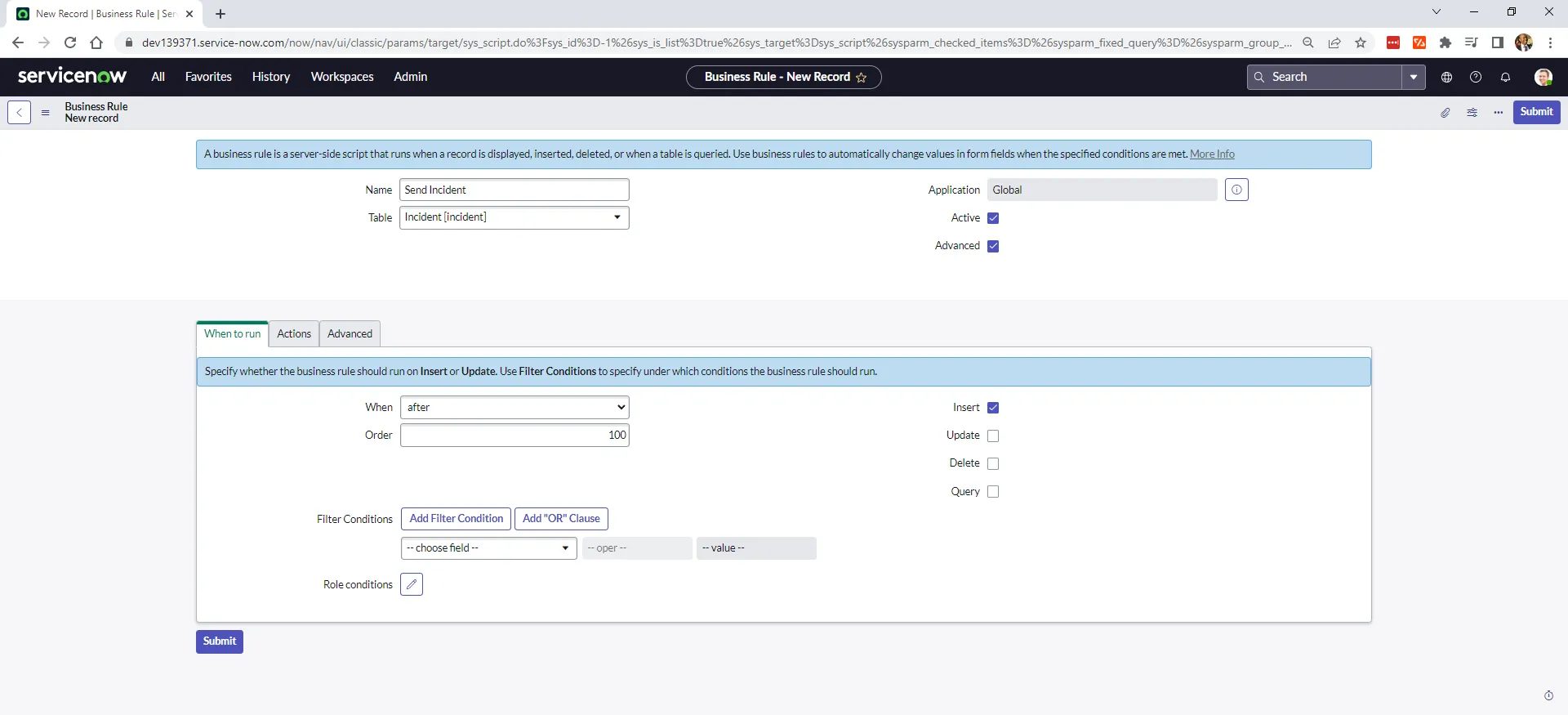Click Submit button in the header
Viewport: 1568px width, 715px height.
[x=1536, y=112]
